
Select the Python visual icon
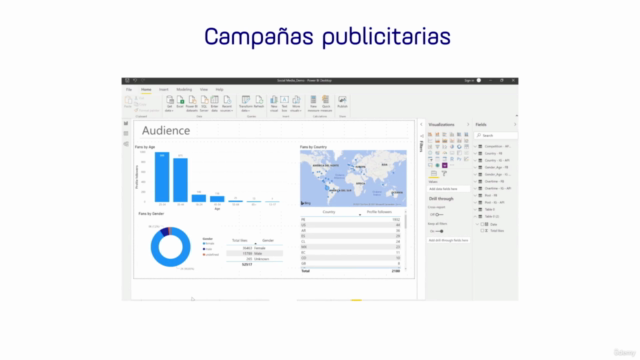click(x=459, y=159)
